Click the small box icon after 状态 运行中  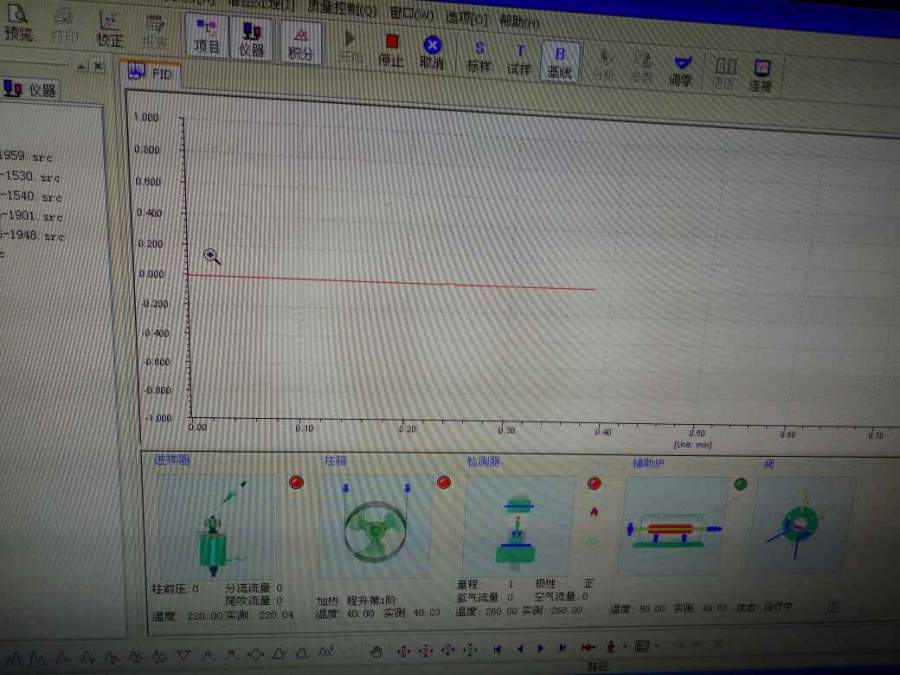(x=833, y=606)
